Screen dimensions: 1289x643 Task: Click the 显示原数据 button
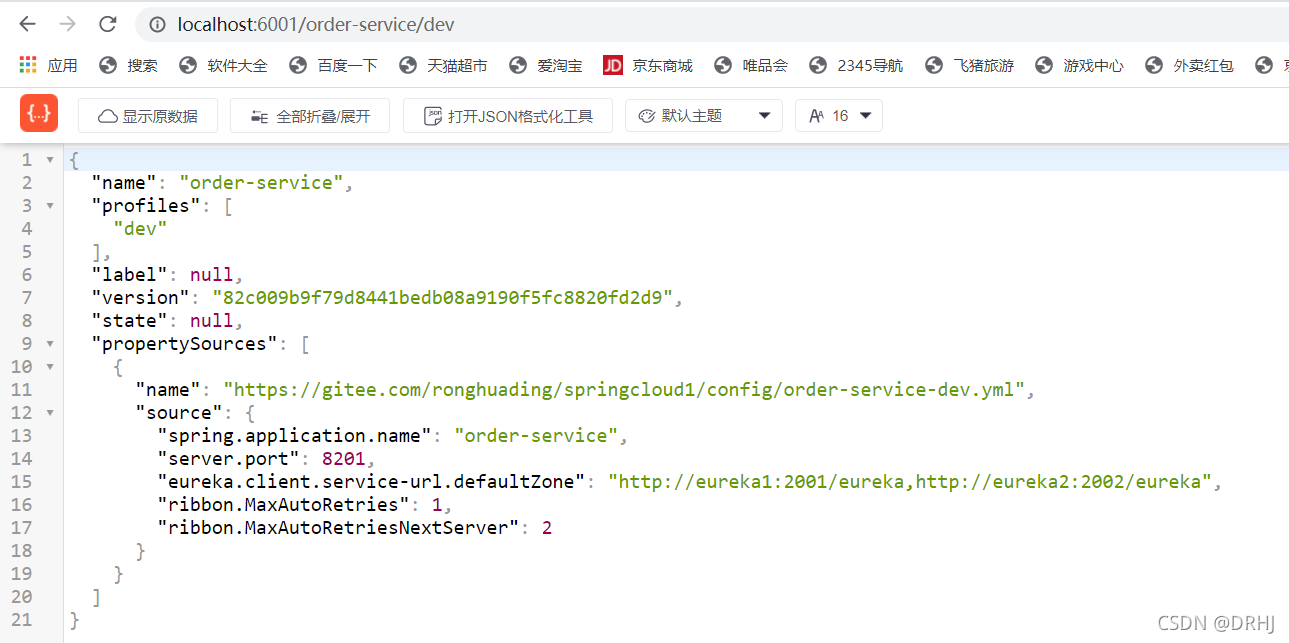click(x=148, y=116)
